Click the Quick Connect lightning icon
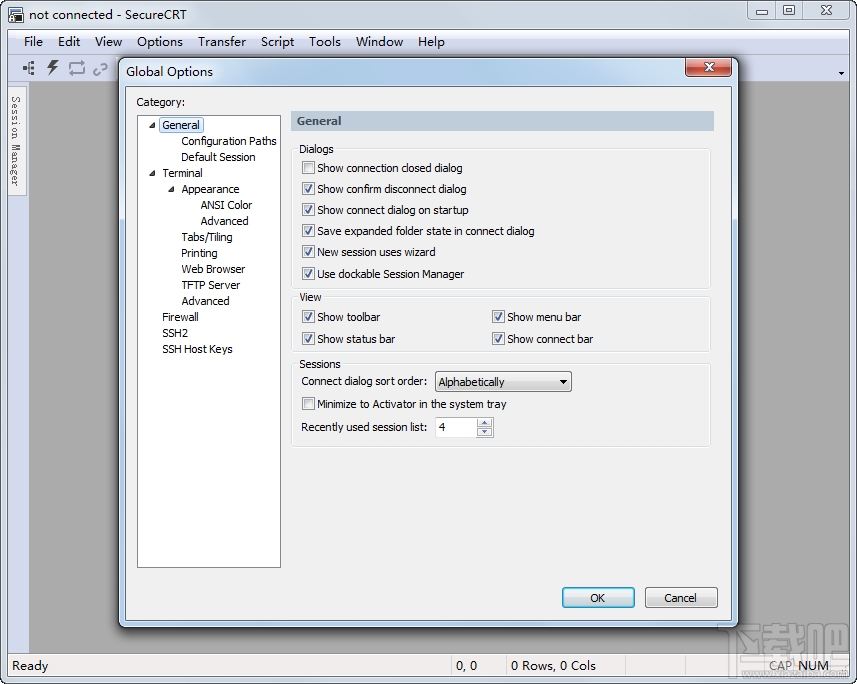This screenshot has width=857, height=684. [x=52, y=68]
